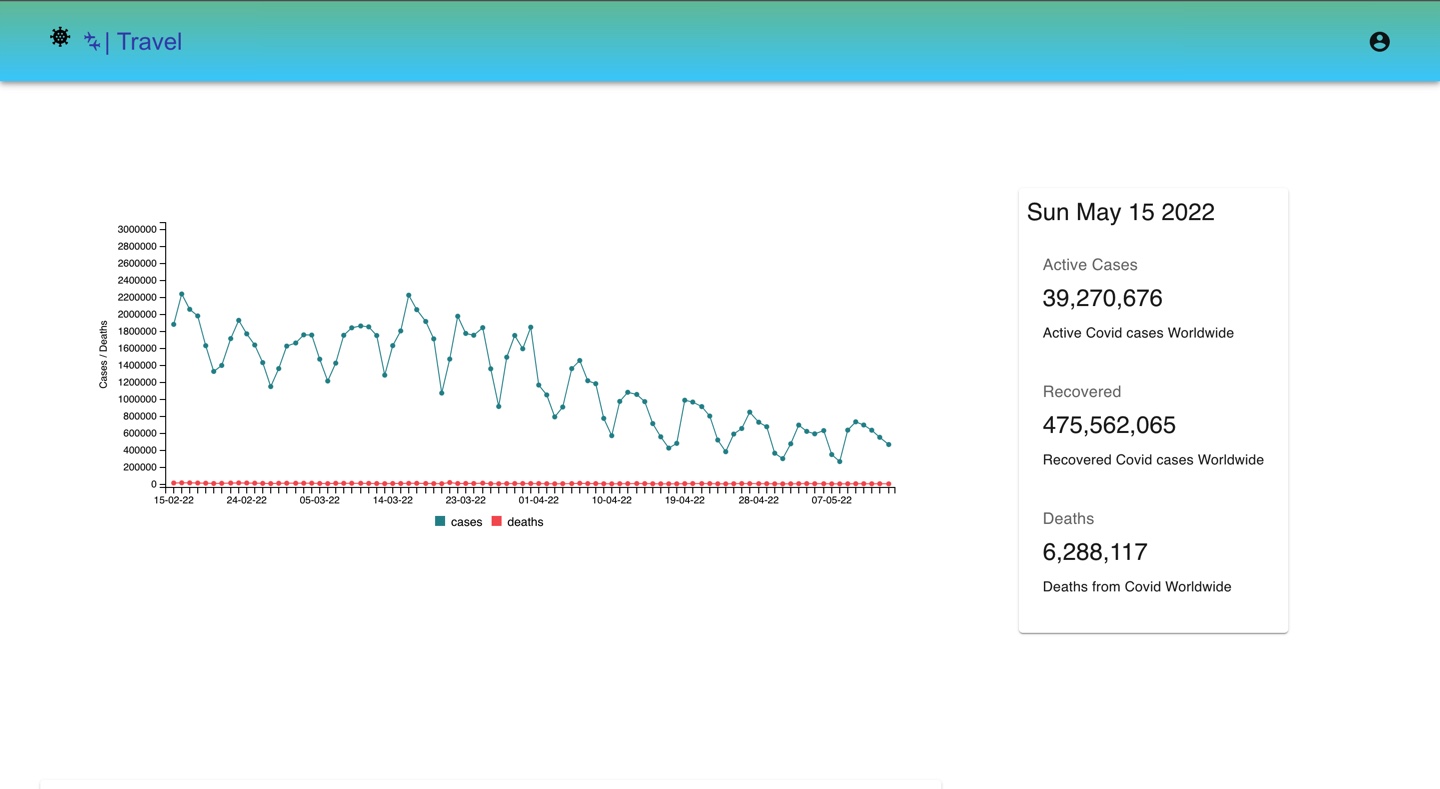This screenshot has width=1440, height=789.
Task: Click the last cases data point on the chart
Action: 888,445
